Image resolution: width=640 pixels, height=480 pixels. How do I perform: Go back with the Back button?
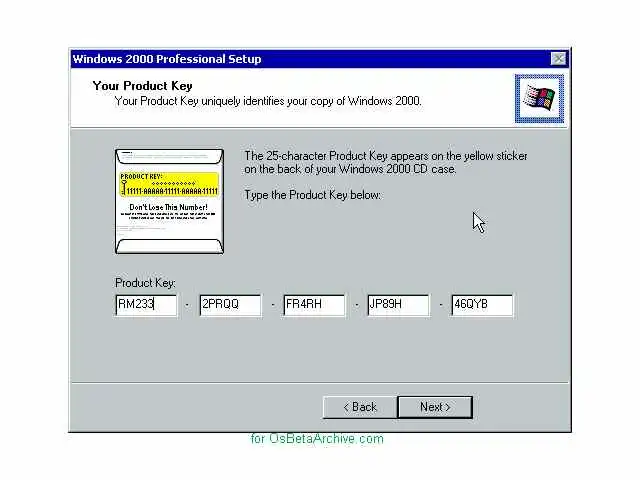(360, 407)
